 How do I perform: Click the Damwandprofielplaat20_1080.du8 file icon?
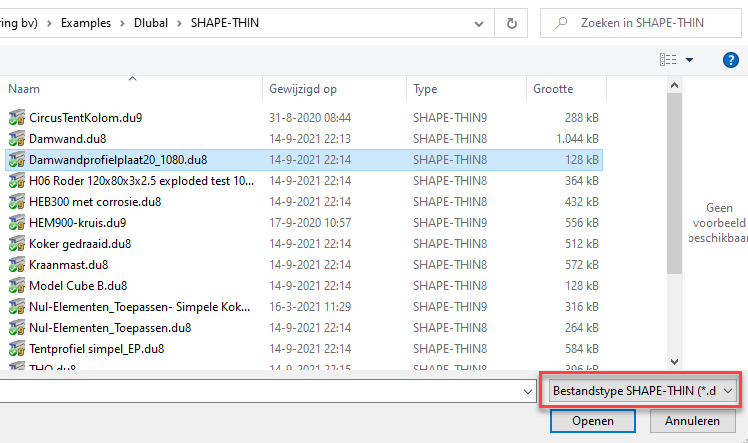coord(17,160)
